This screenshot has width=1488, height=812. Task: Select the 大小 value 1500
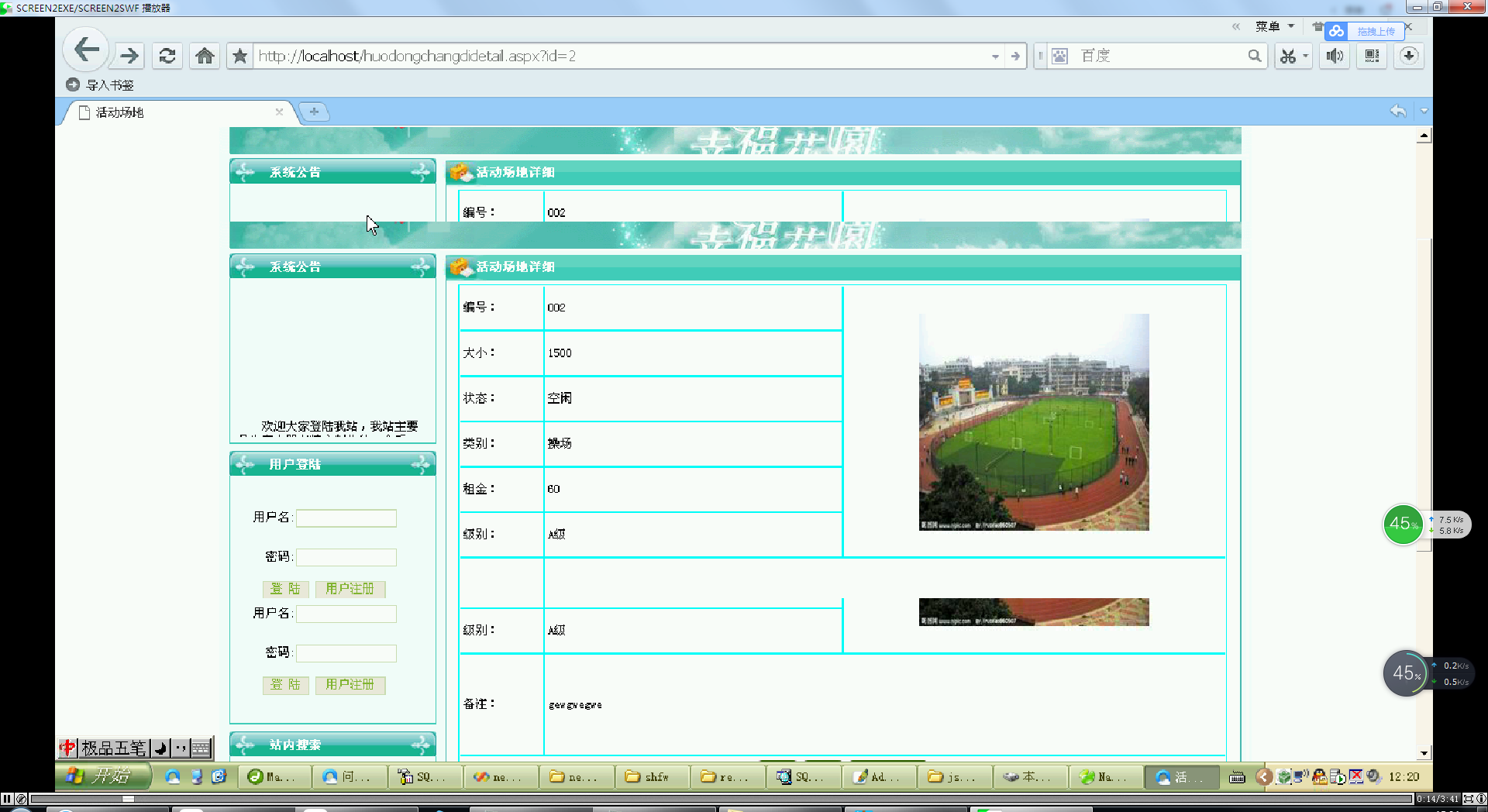560,353
